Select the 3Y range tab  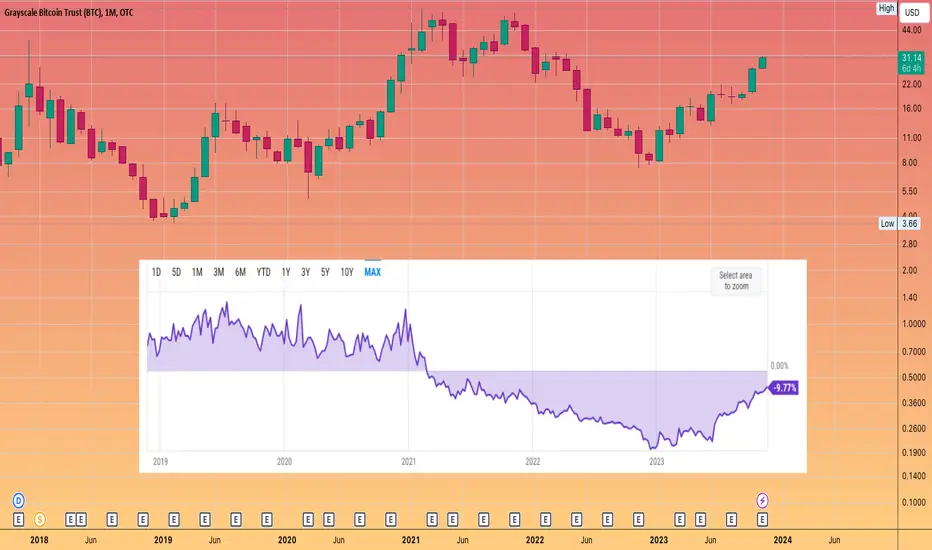click(x=306, y=272)
